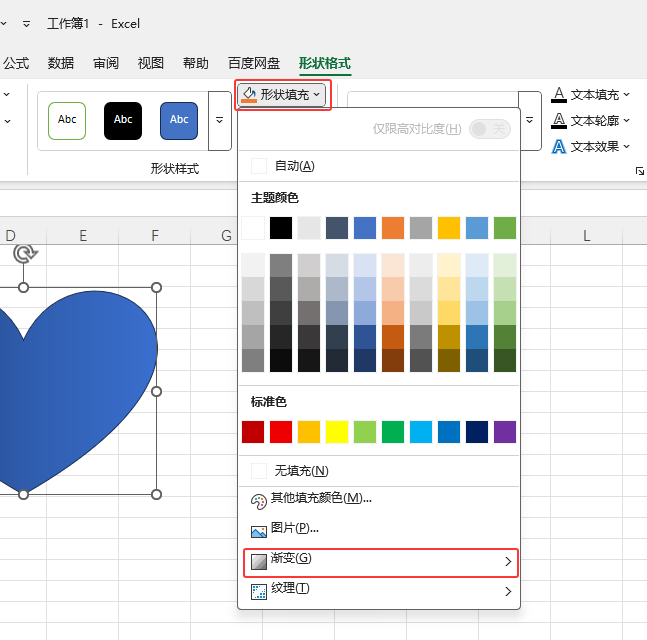Pick the yellow standard color
This screenshot has width=647, height=640.
coord(337,432)
